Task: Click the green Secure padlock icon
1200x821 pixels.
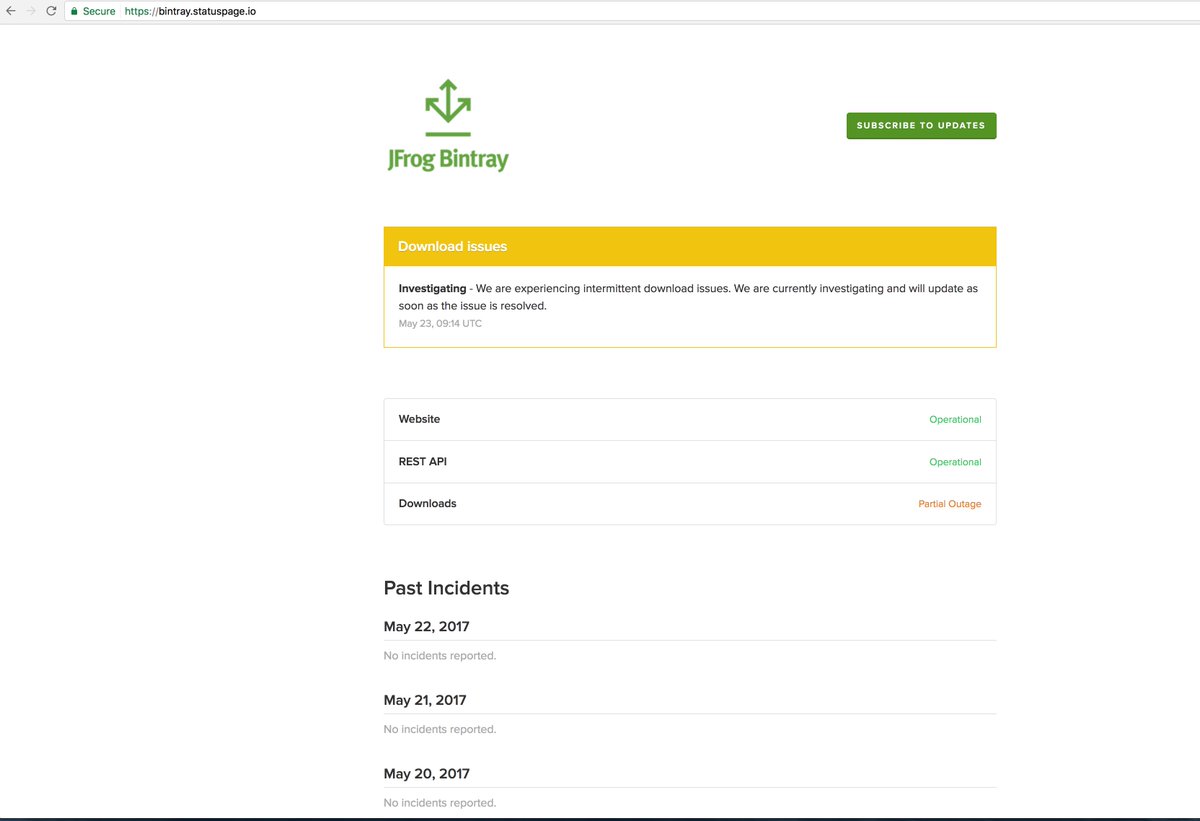Action: click(74, 11)
